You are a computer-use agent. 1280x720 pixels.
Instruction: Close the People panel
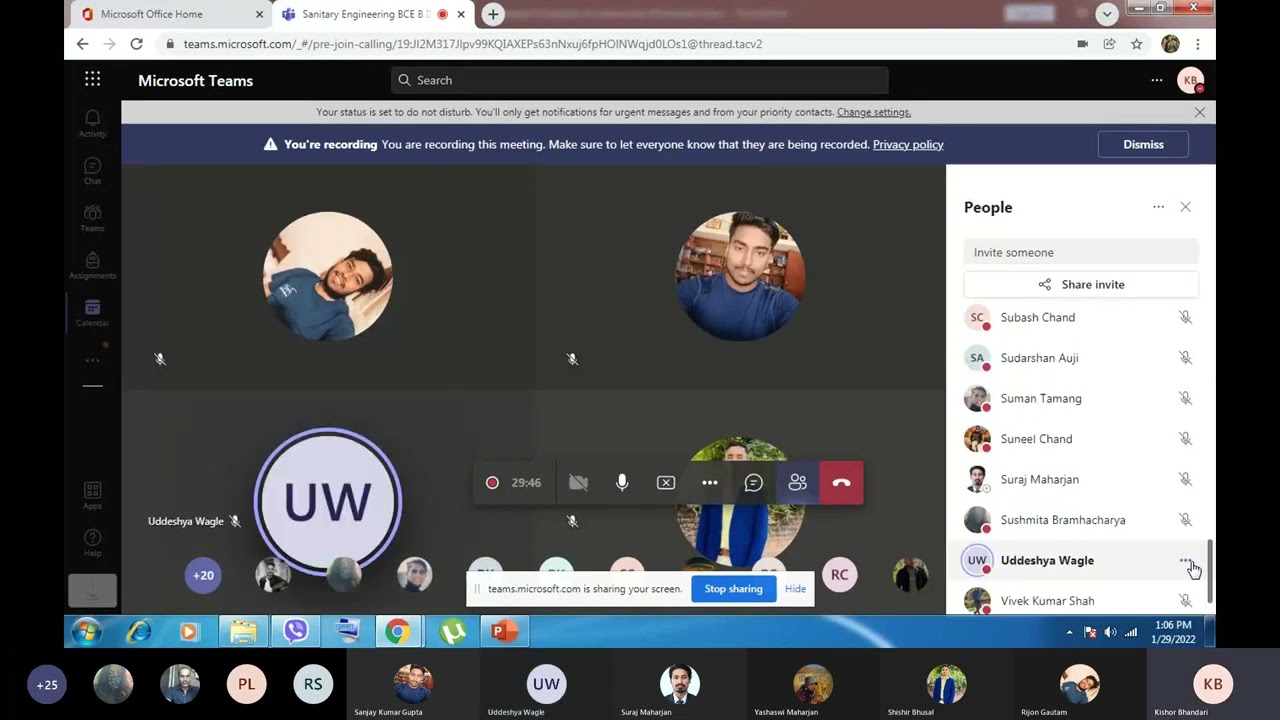click(1185, 207)
